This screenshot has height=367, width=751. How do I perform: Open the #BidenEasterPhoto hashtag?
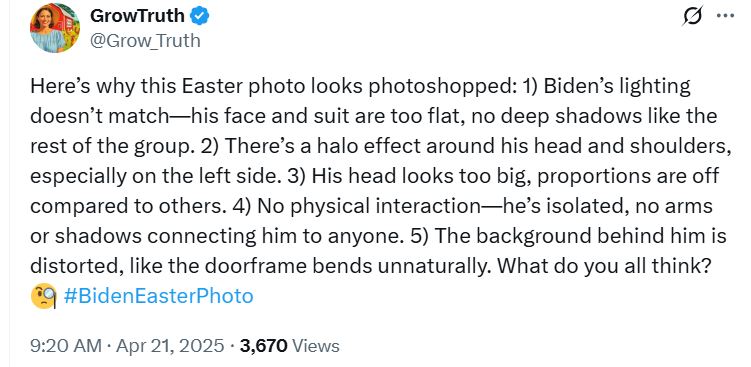click(158, 297)
